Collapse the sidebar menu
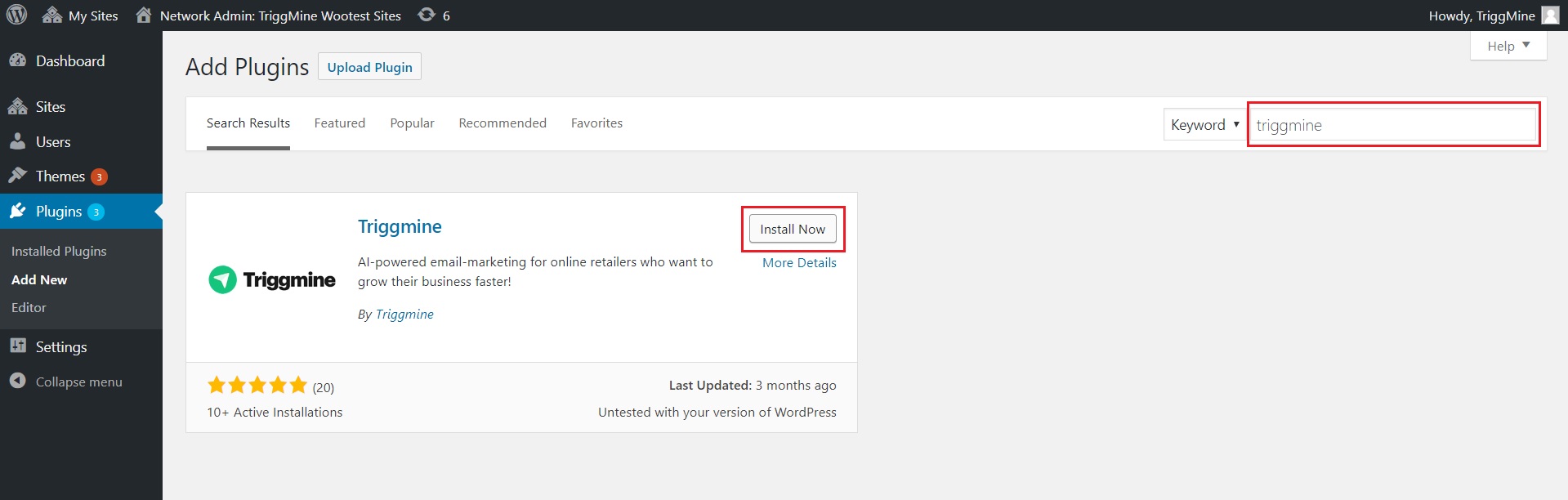This screenshot has width=1568, height=500. tap(81, 382)
